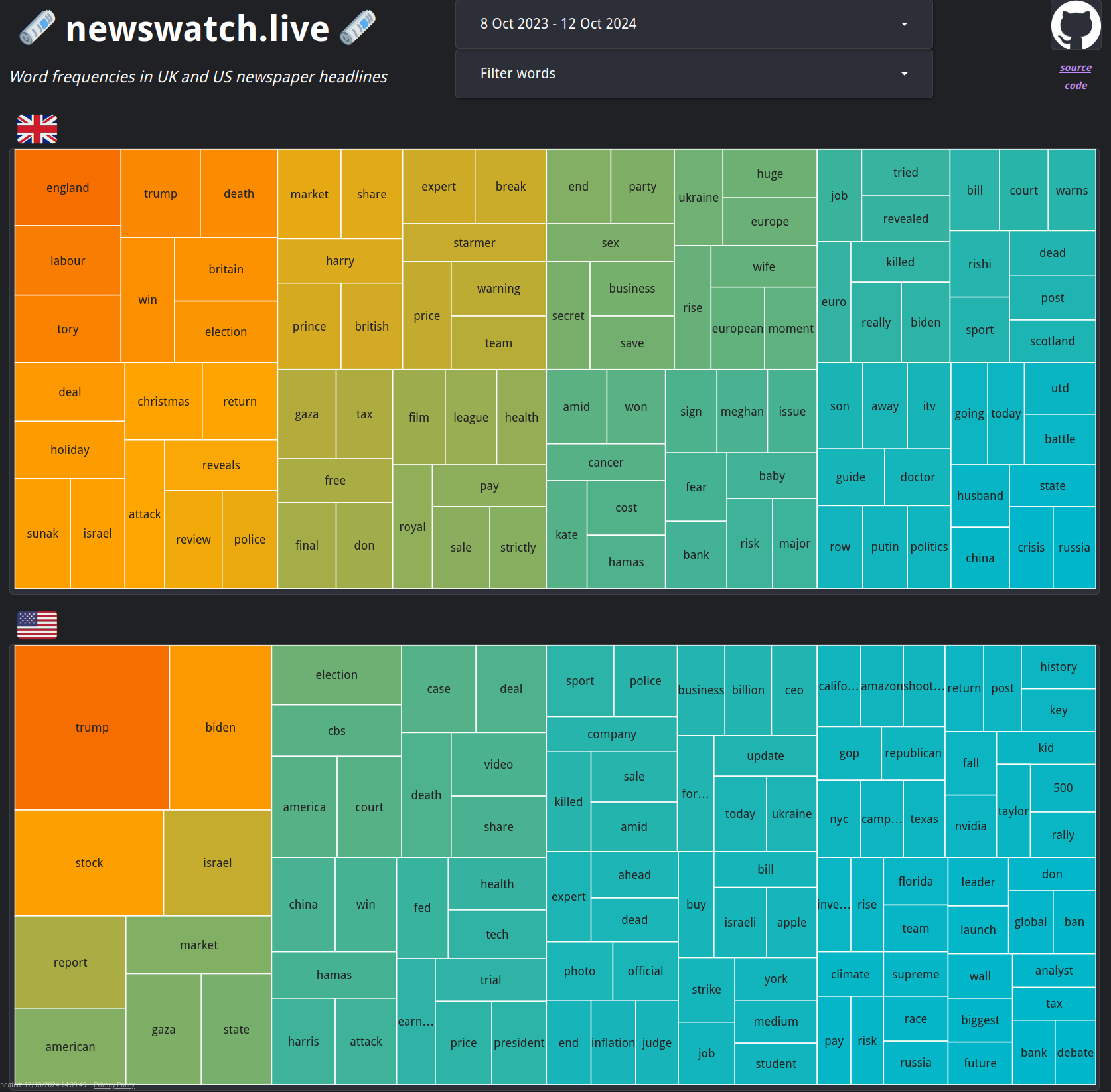
Task: Click the 'fed' tile in US treemap
Action: click(422, 908)
